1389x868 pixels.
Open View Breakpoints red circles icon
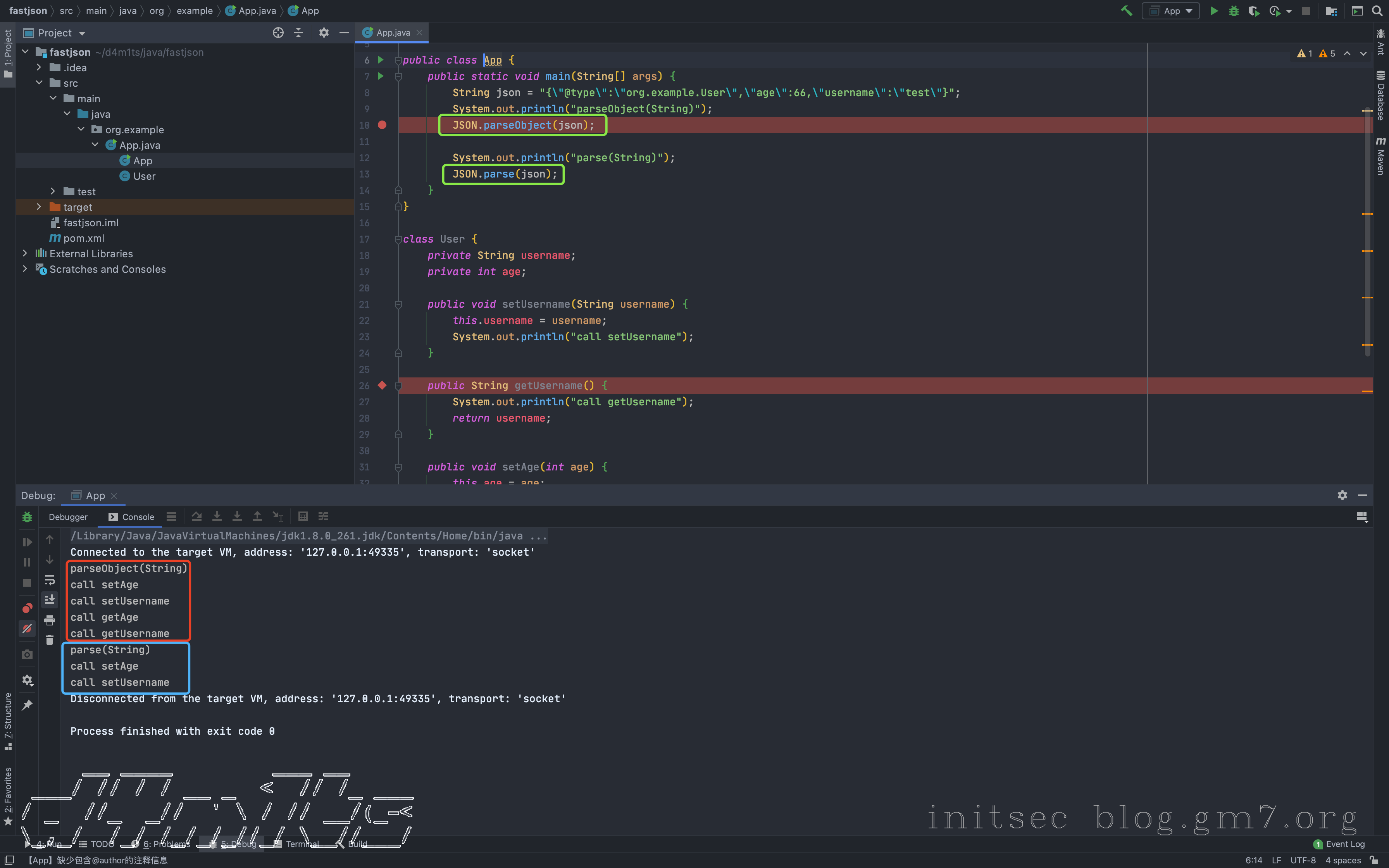point(27,608)
